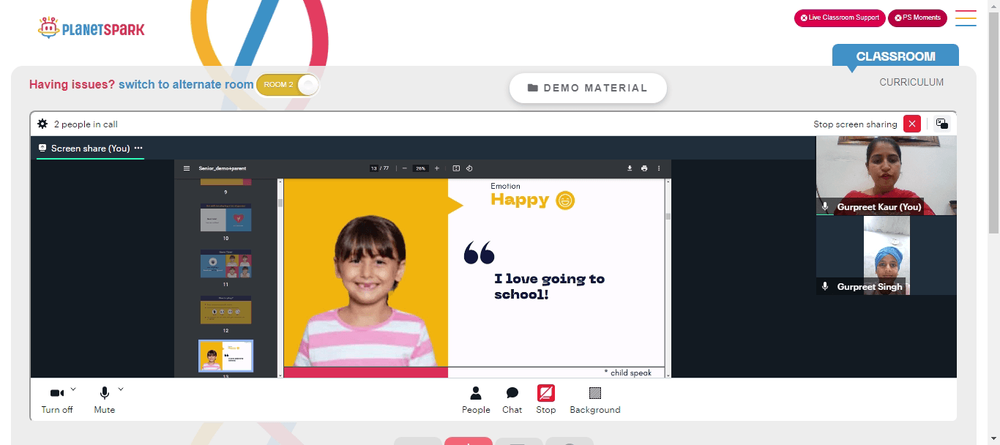Screen dimensions: 1000x445
Task: Click PS Moments button
Action: point(917,18)
